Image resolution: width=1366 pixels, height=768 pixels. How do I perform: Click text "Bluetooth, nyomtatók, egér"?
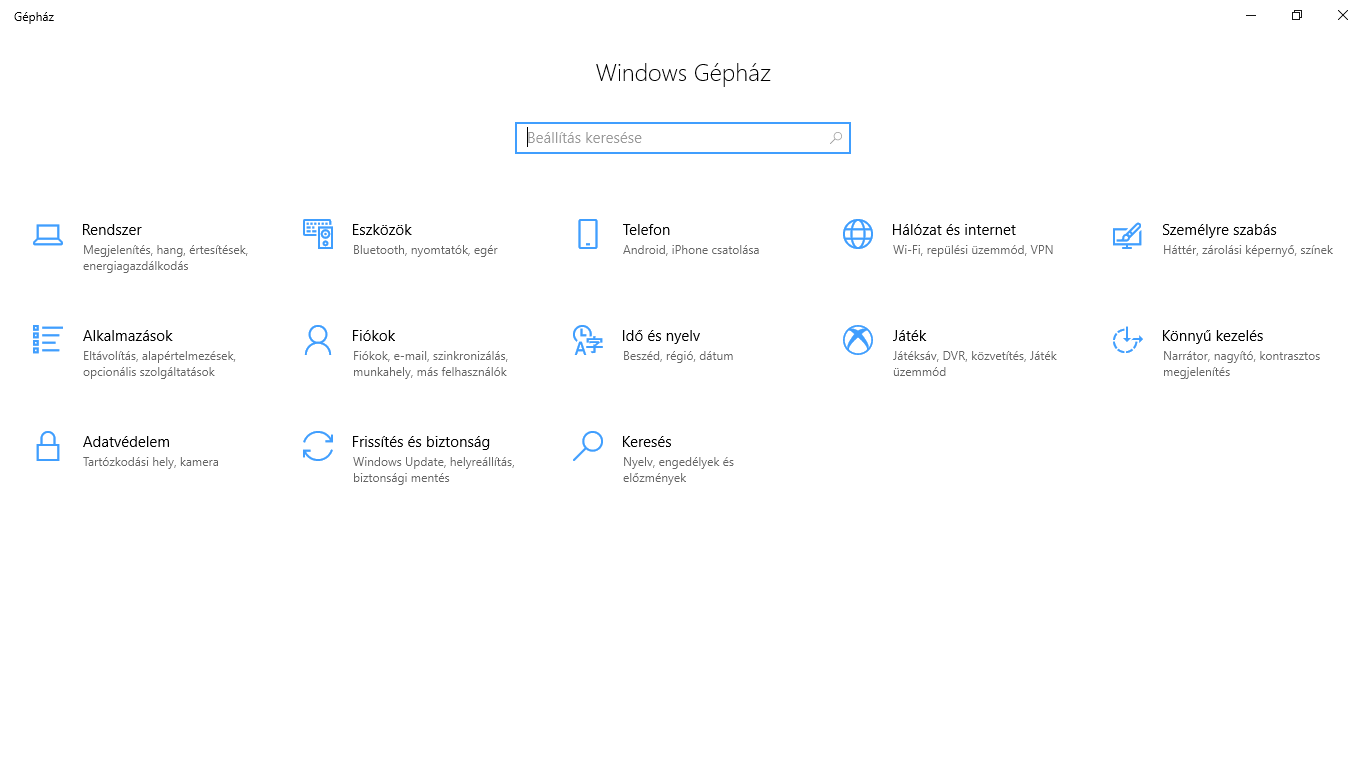coord(425,250)
